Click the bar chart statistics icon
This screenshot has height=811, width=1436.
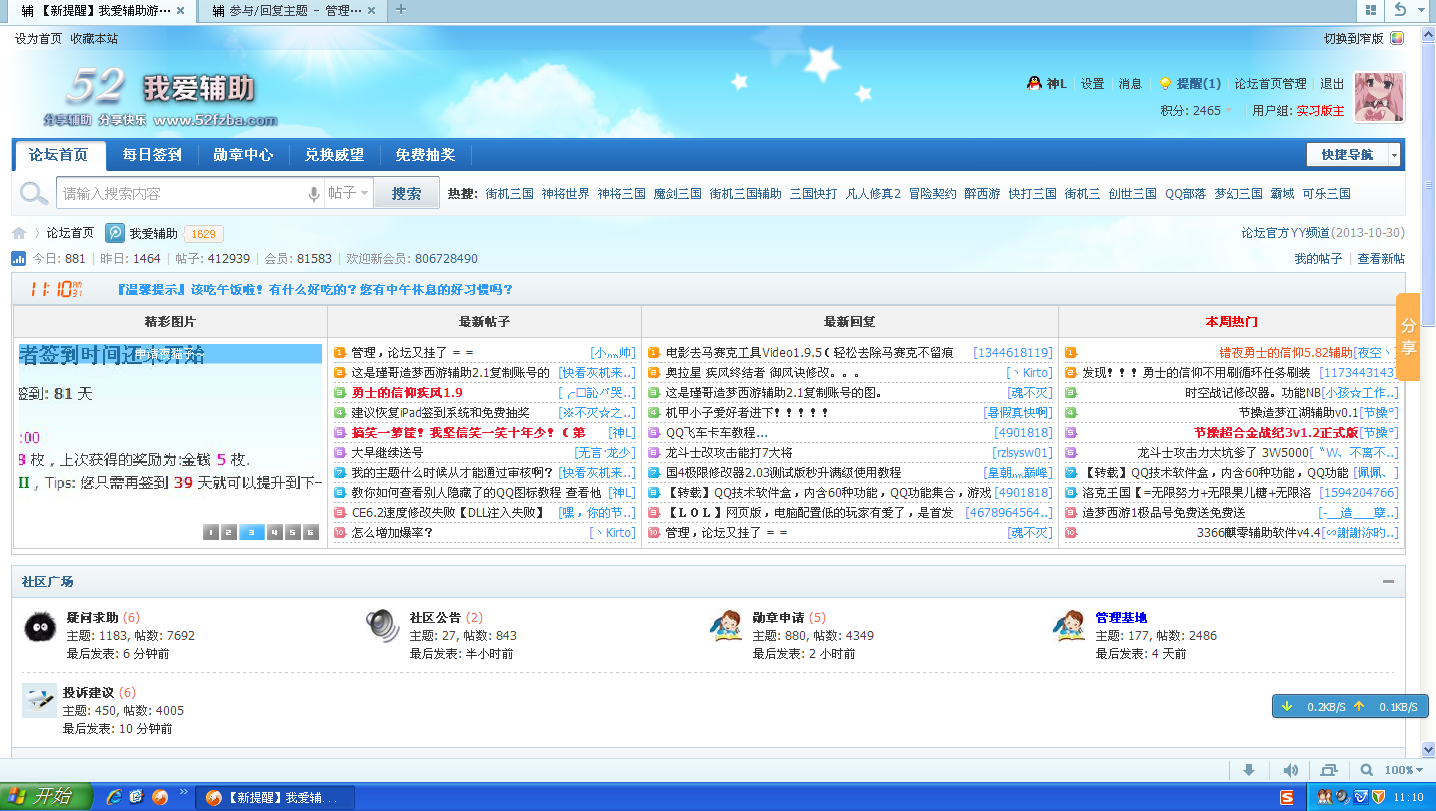point(18,259)
